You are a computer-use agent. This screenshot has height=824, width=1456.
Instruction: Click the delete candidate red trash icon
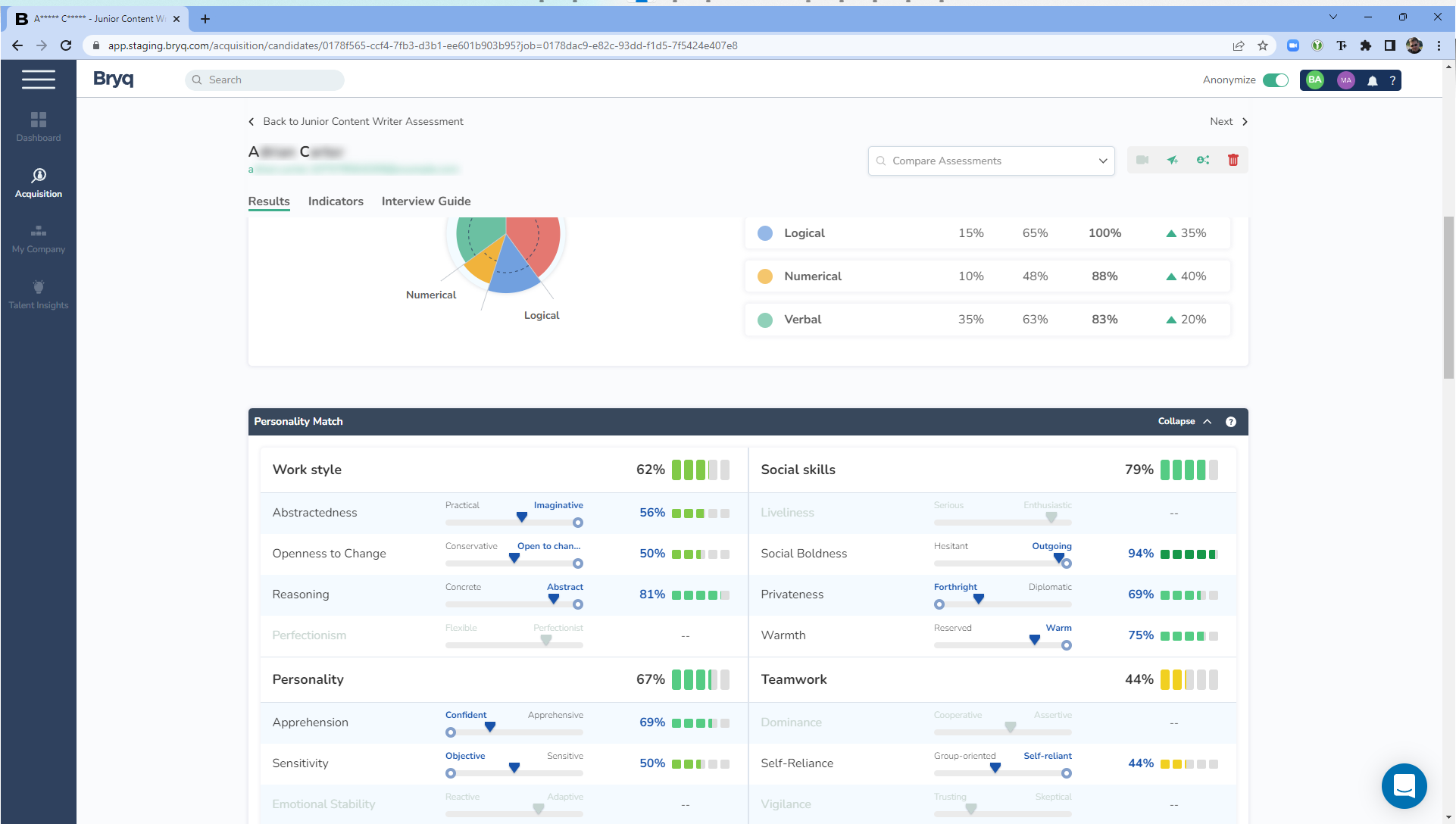pos(1233,160)
